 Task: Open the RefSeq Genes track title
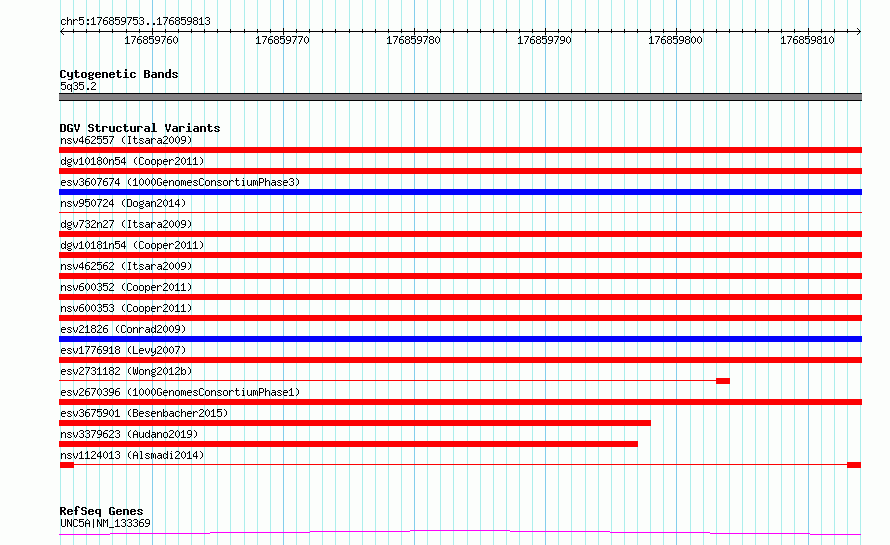pyautogui.click(x=102, y=511)
